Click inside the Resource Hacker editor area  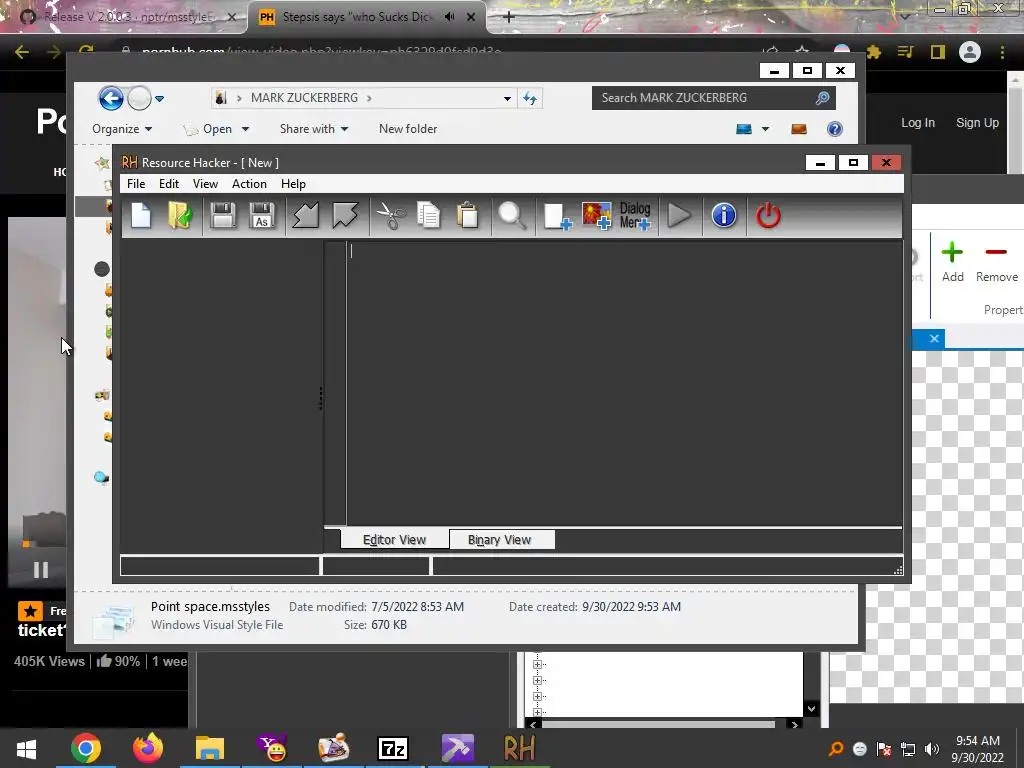click(624, 382)
